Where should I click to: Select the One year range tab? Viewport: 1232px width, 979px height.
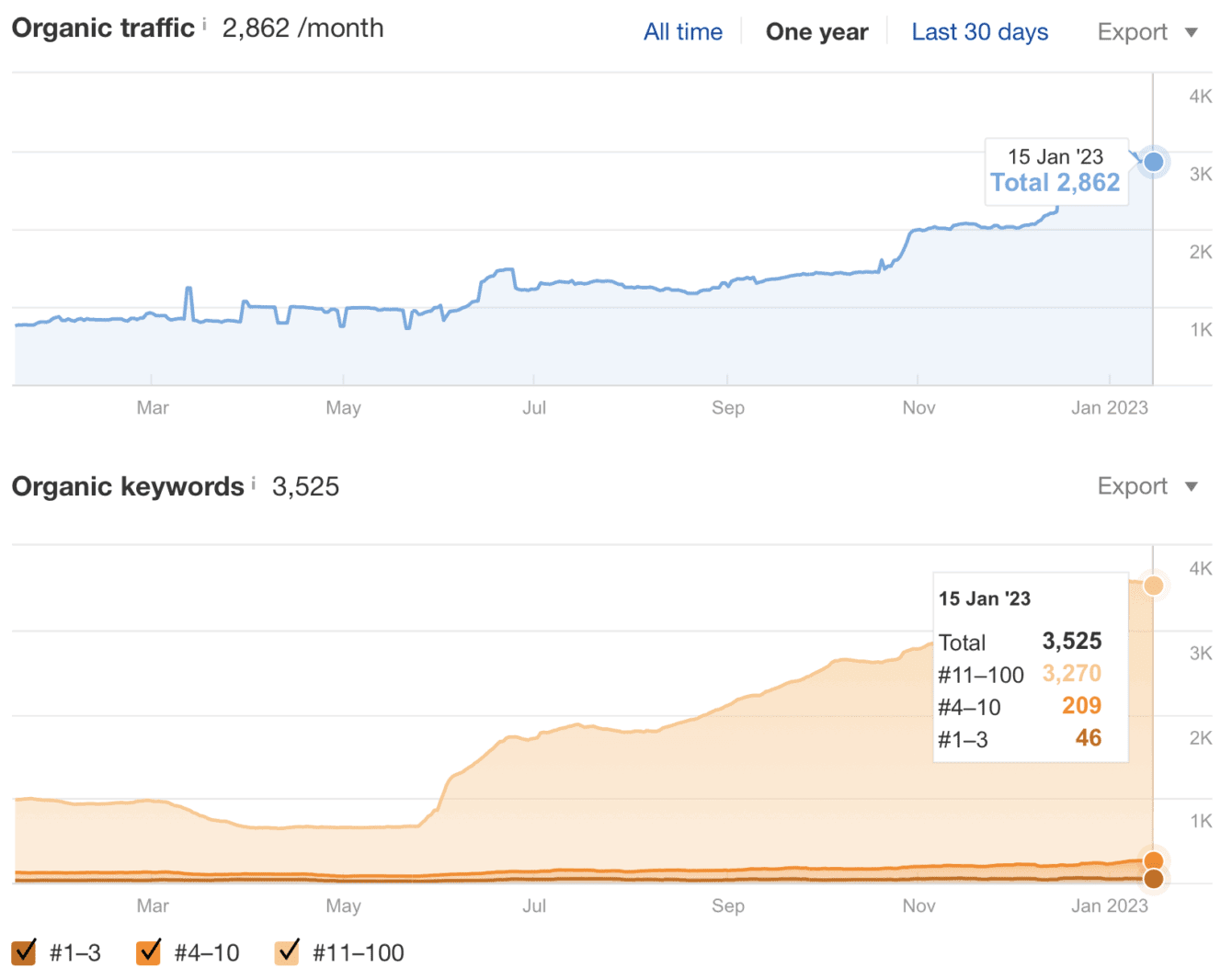click(x=816, y=32)
